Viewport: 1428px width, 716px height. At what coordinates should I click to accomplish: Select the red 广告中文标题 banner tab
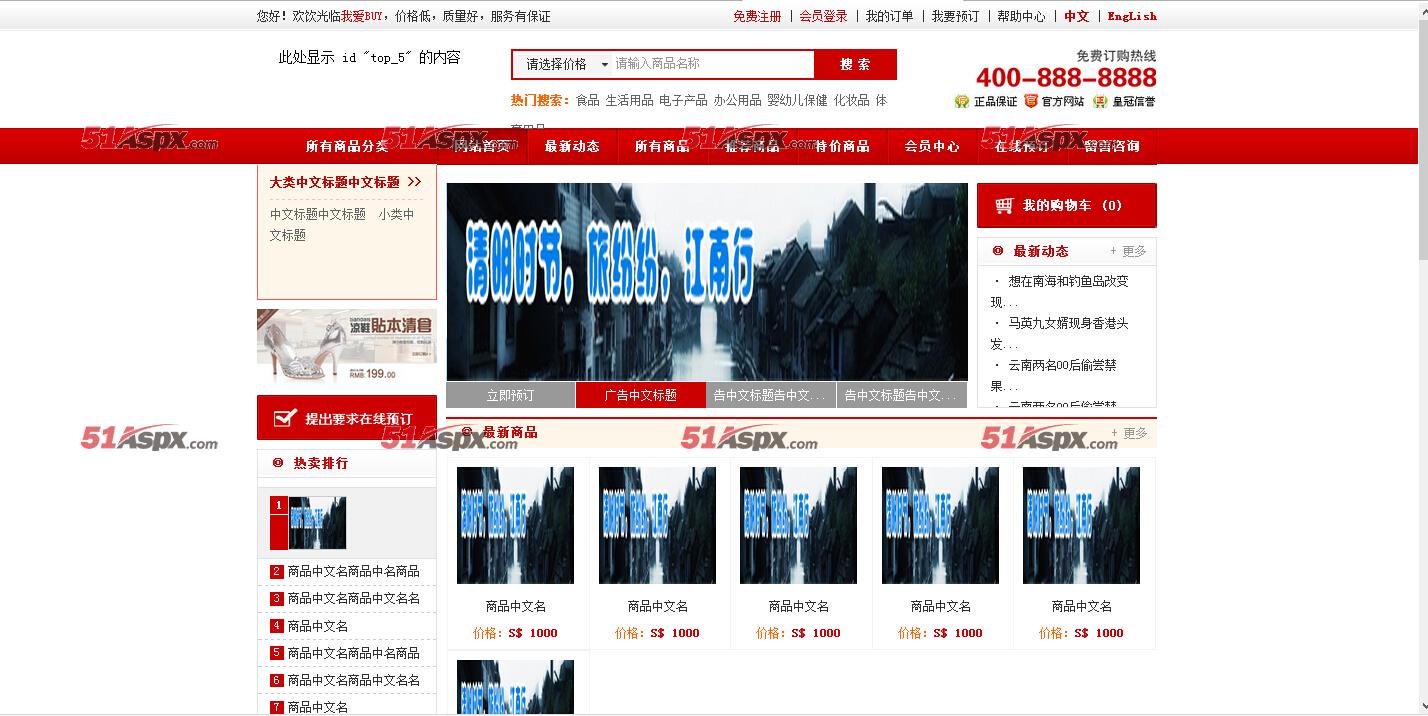641,395
